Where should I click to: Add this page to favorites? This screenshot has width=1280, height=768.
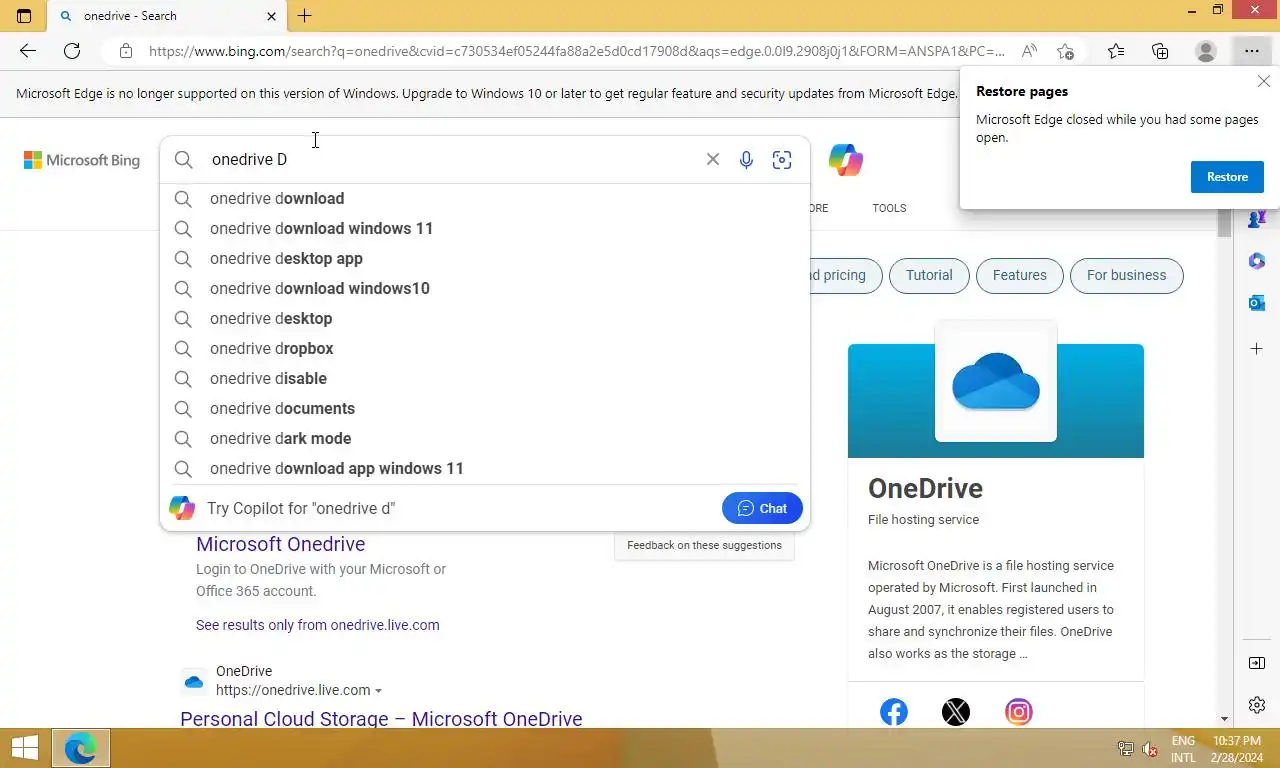tap(1066, 51)
